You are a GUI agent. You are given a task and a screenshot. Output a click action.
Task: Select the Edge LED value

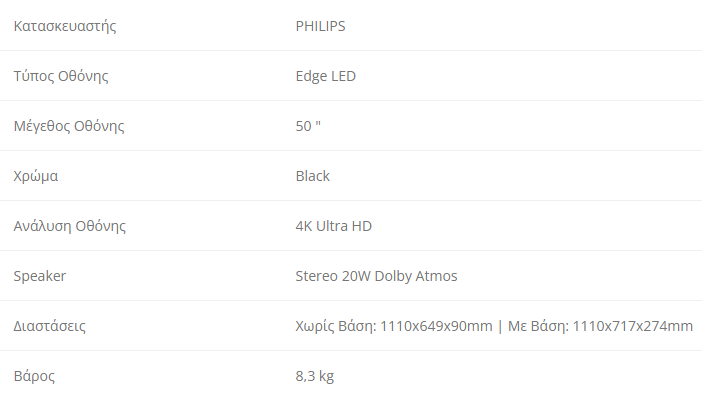(x=325, y=76)
